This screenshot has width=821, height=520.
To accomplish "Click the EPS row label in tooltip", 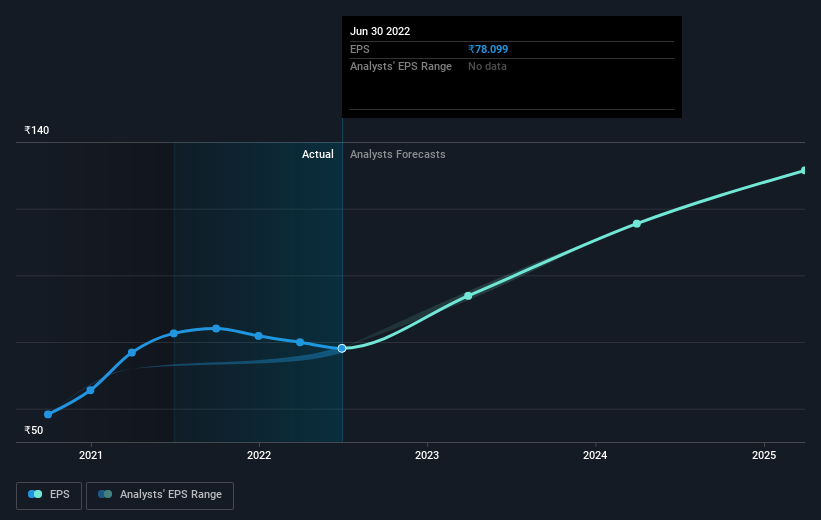I will point(360,49).
